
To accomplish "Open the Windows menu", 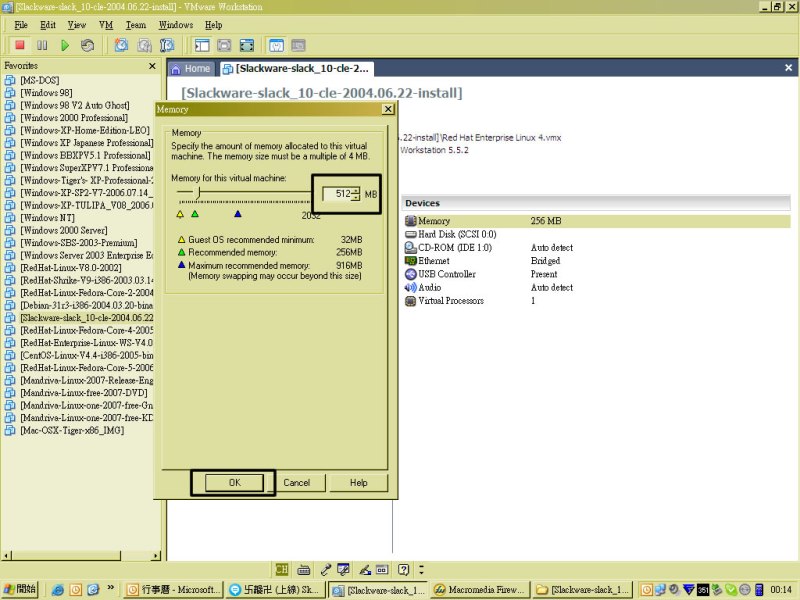I will tap(176, 25).
